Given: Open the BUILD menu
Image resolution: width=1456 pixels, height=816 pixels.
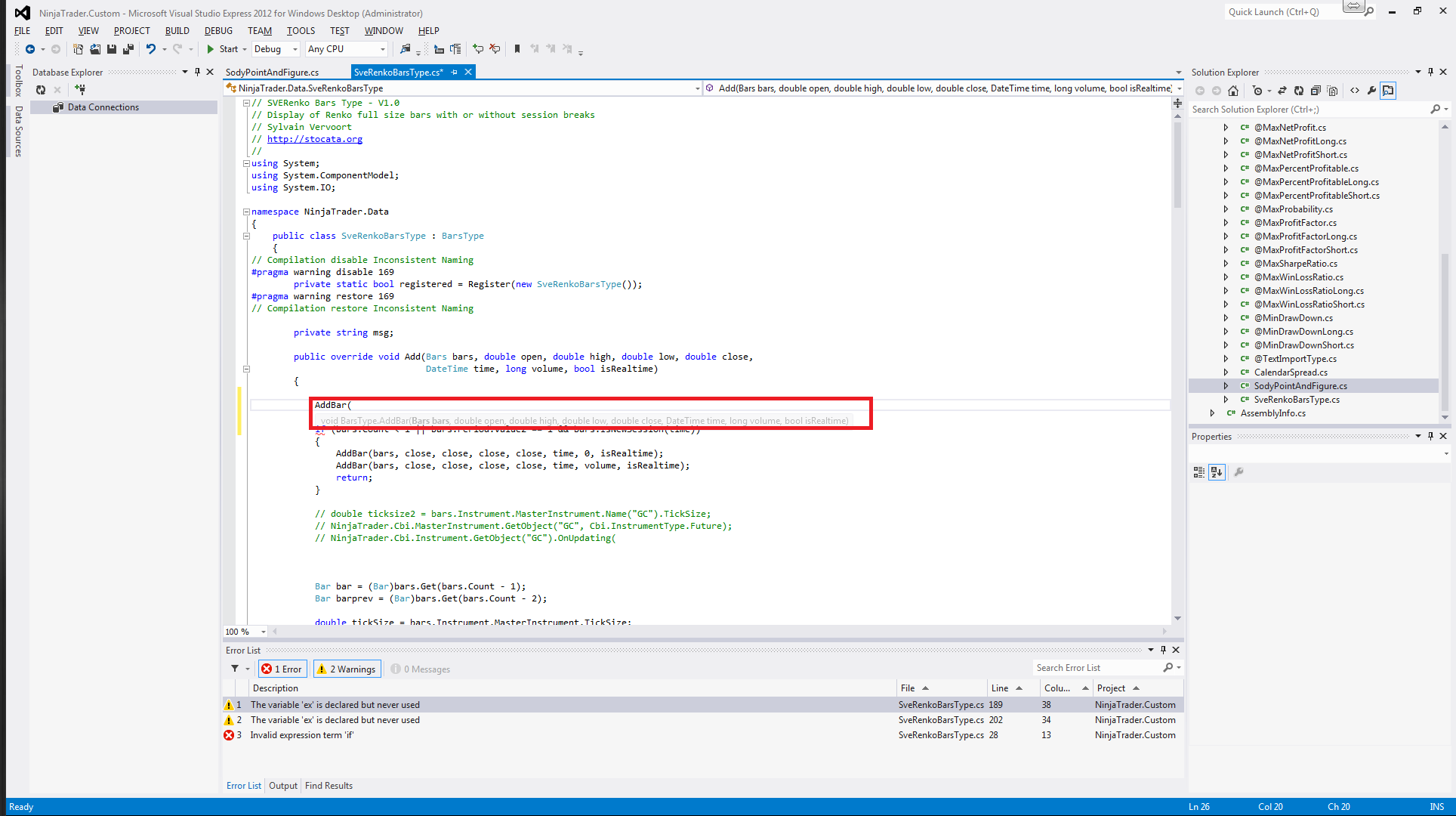Looking at the screenshot, I should pyautogui.click(x=177, y=30).
